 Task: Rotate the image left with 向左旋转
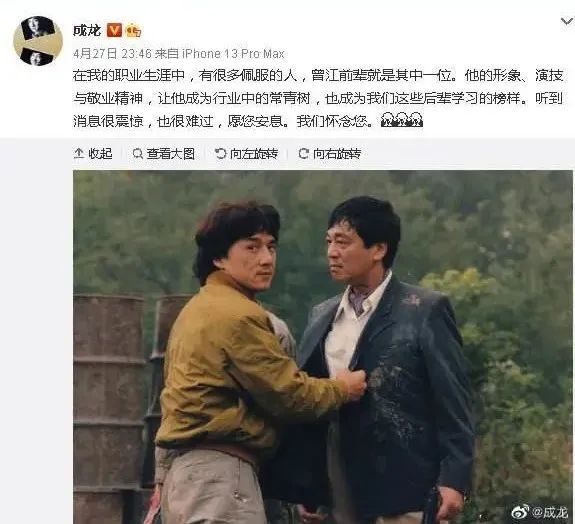pos(246,154)
